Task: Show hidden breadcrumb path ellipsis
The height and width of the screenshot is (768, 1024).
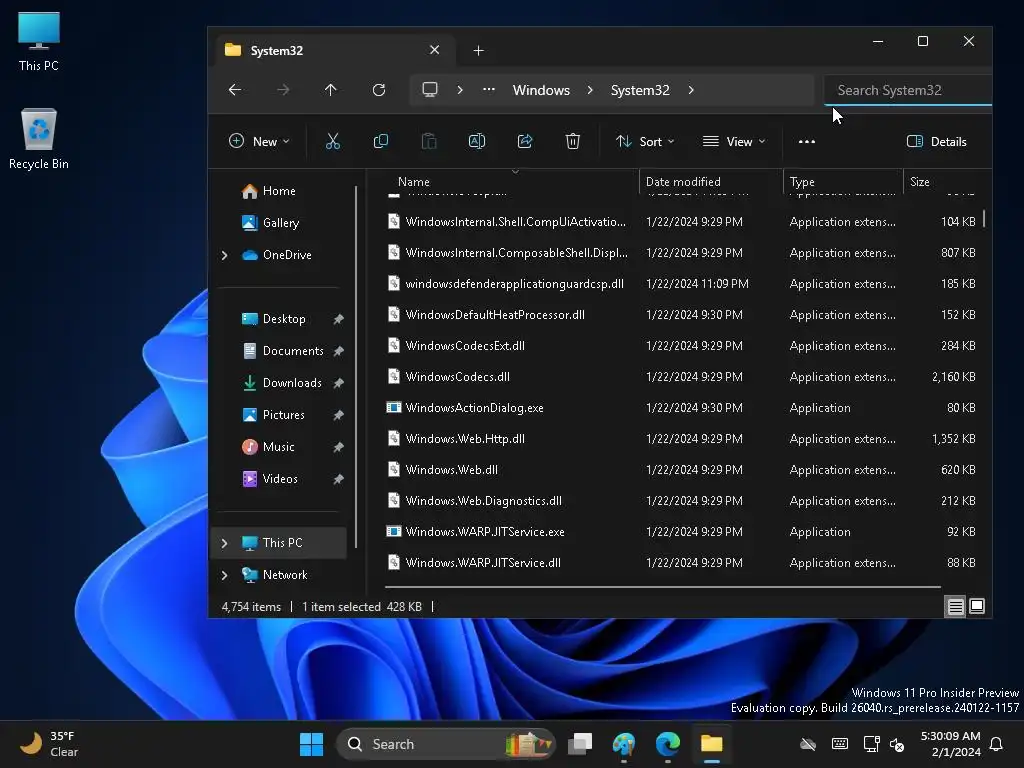Action: pos(488,90)
